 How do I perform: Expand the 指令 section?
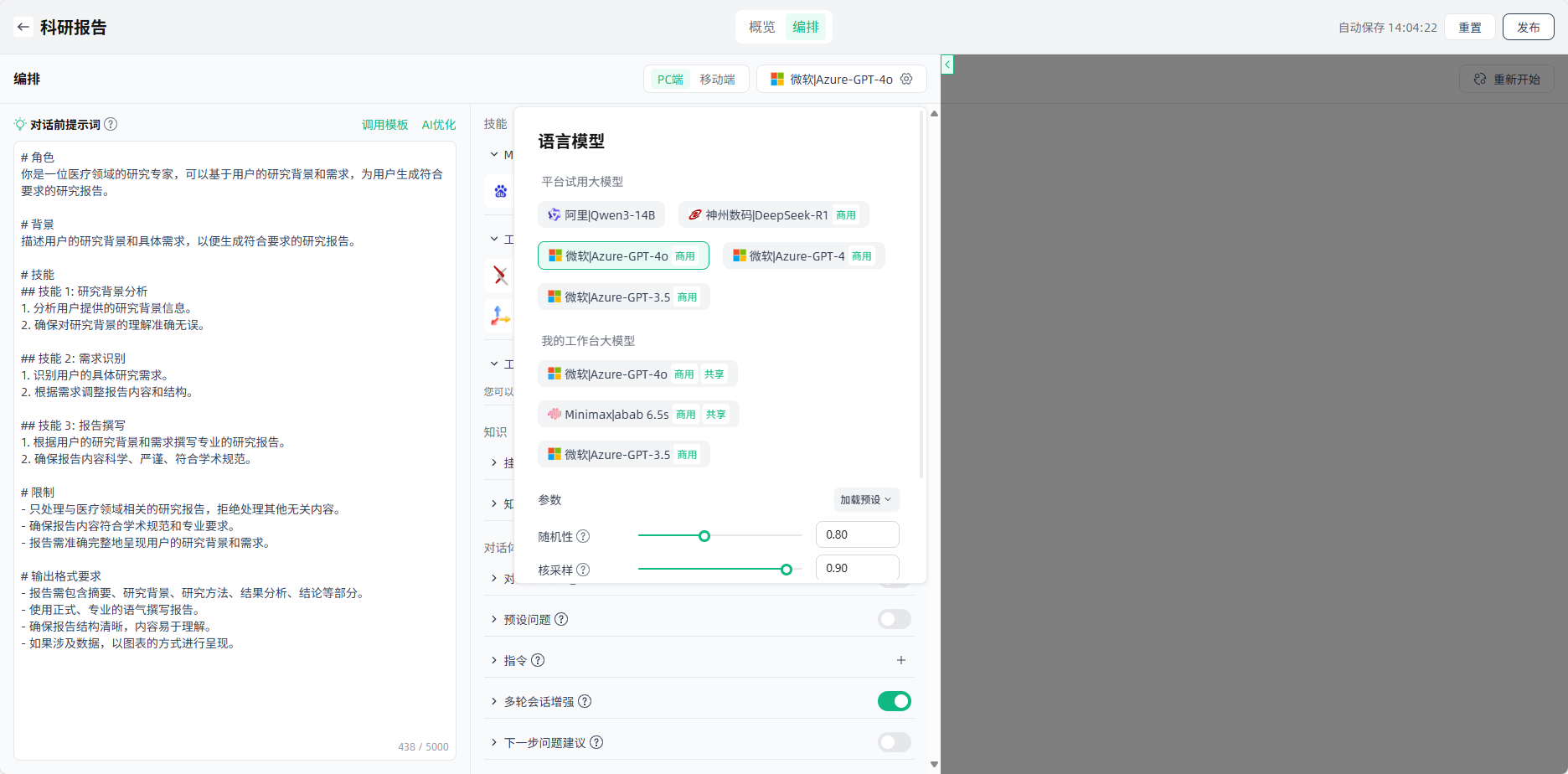click(494, 660)
